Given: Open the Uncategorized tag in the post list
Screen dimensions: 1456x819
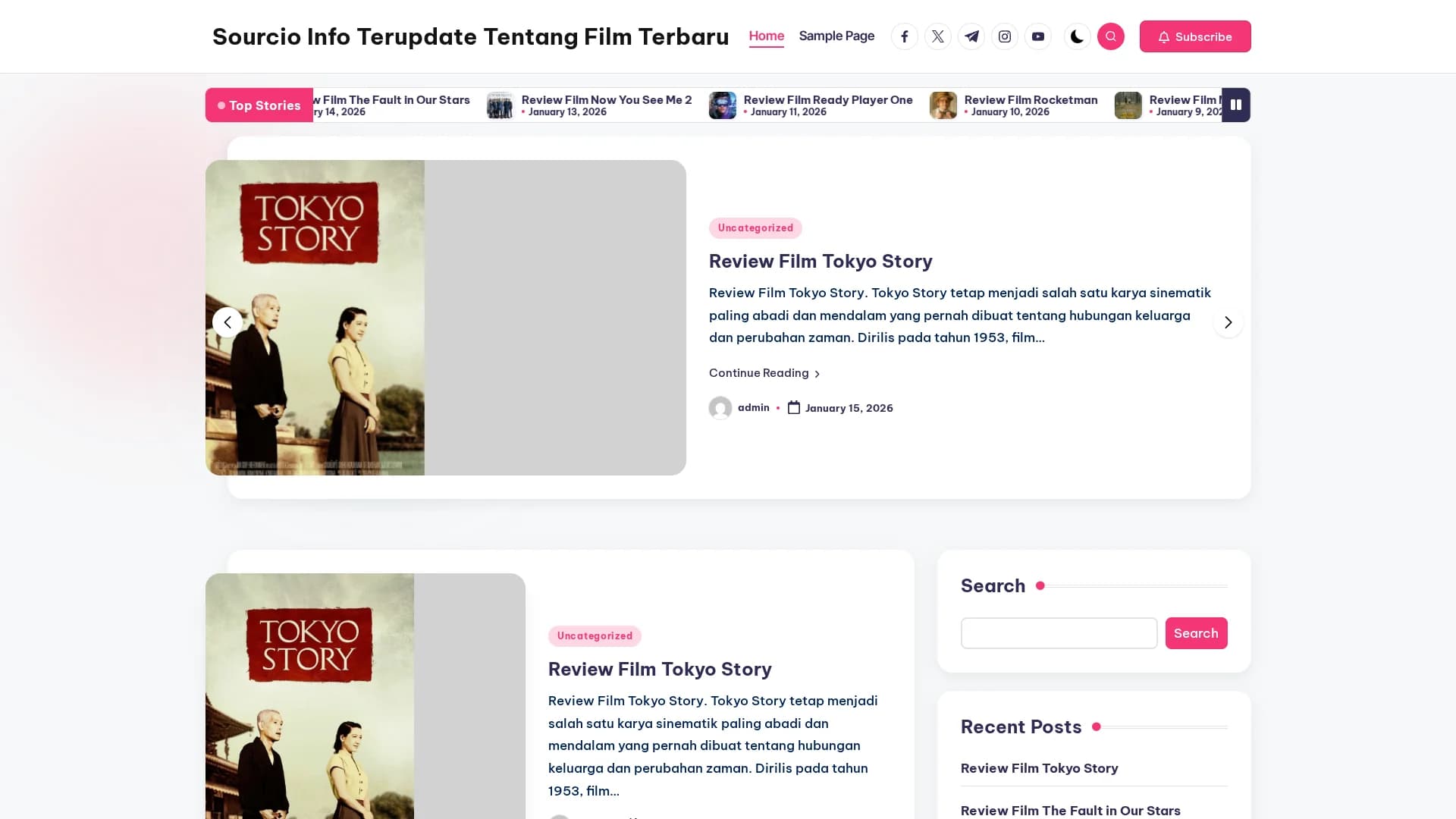Looking at the screenshot, I should [595, 635].
